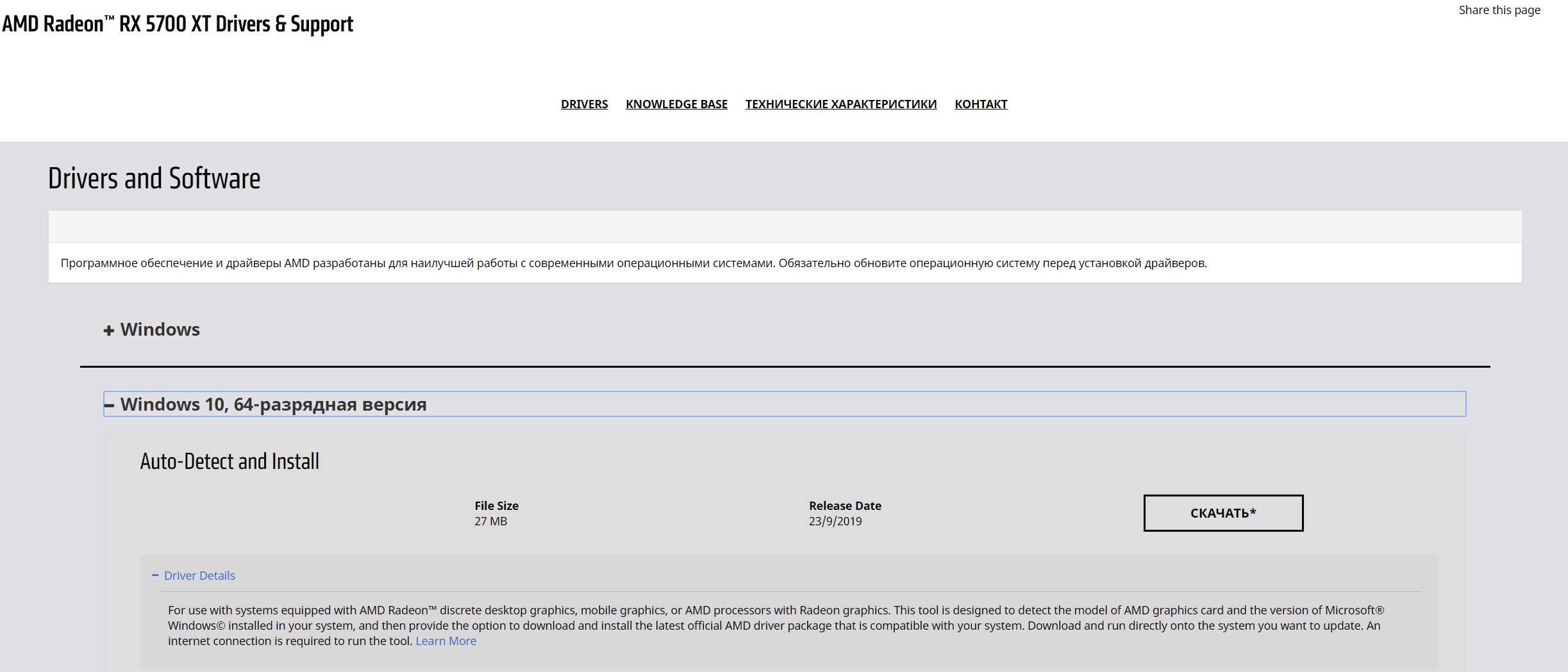Click the For use with systems description text
This screenshot has height=672, width=1568.
[776, 625]
